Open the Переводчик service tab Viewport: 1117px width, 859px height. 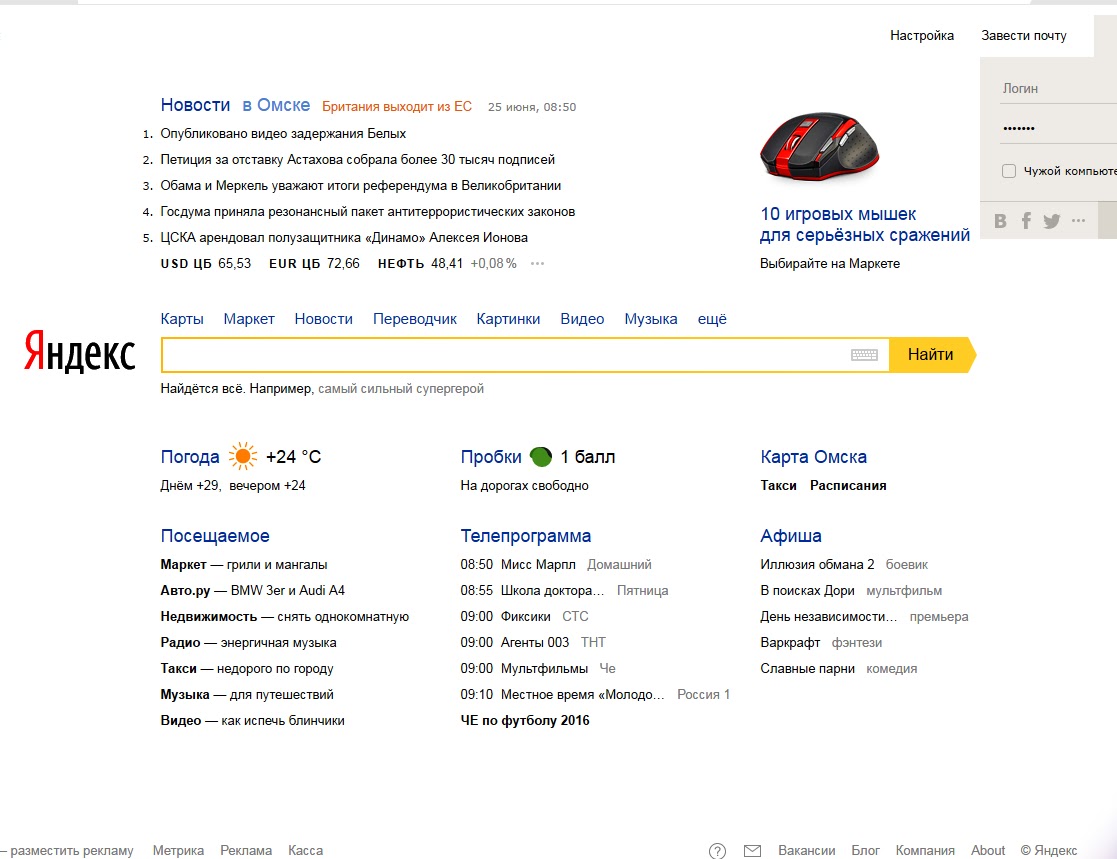[x=415, y=319]
